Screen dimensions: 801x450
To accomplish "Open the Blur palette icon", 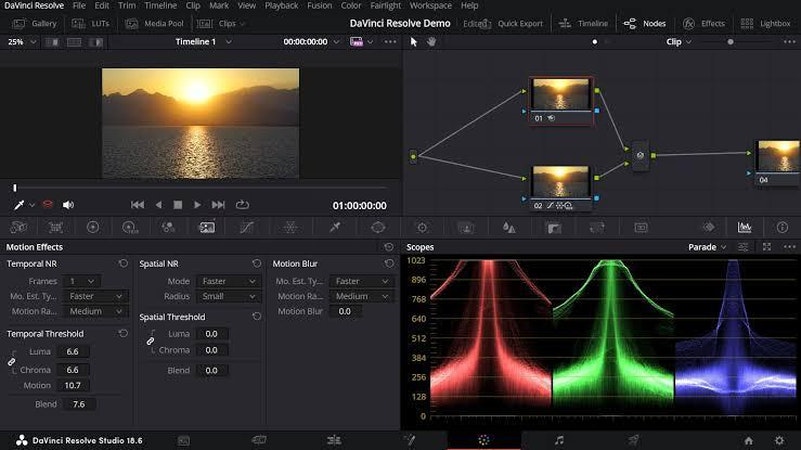I will pos(509,227).
